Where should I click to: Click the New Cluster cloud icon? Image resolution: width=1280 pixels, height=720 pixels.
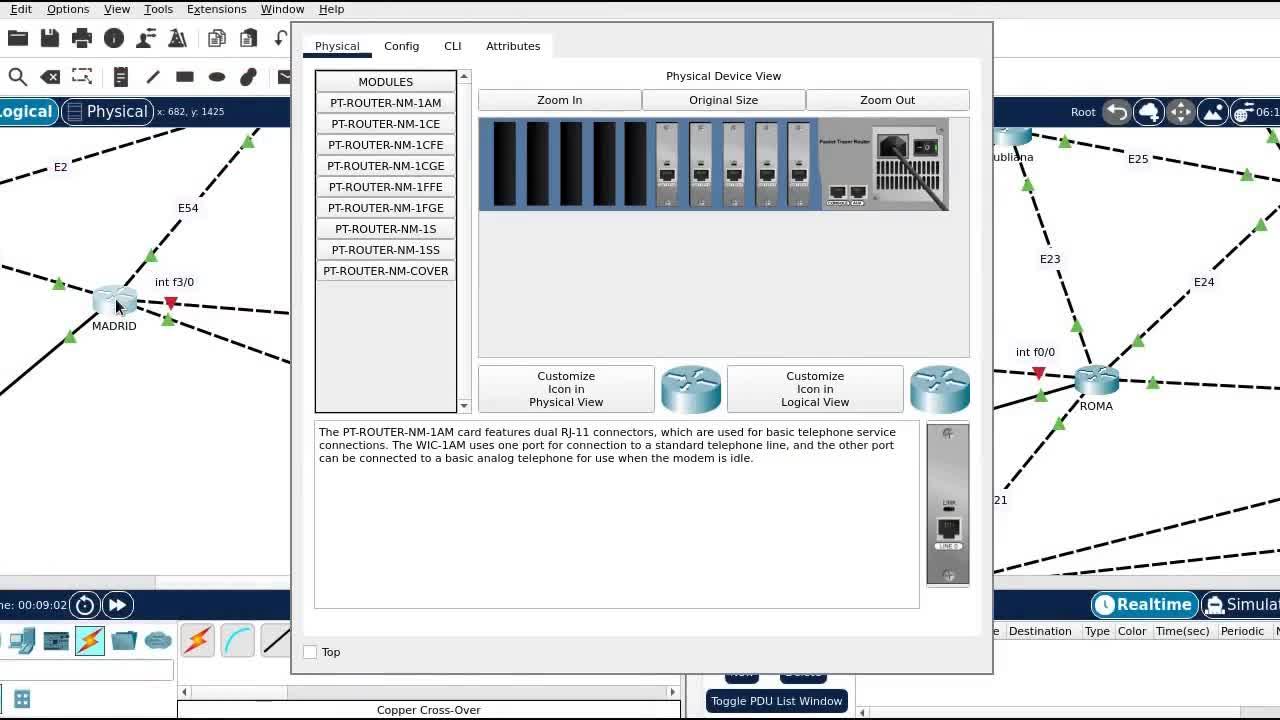point(1149,112)
